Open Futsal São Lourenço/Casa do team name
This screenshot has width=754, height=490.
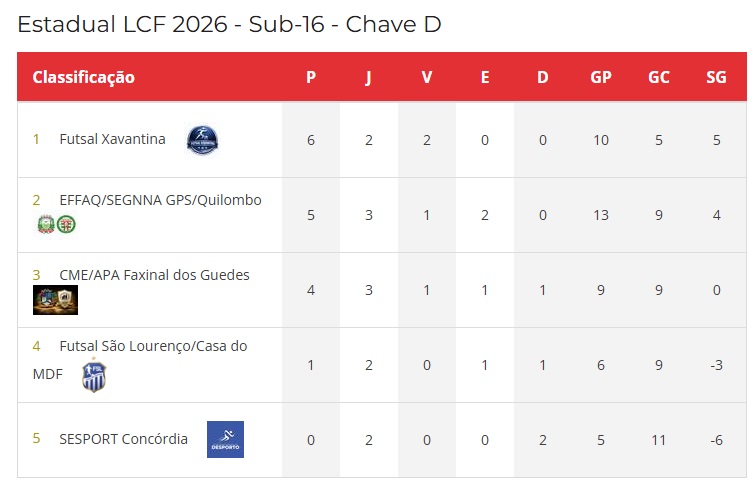point(153,346)
